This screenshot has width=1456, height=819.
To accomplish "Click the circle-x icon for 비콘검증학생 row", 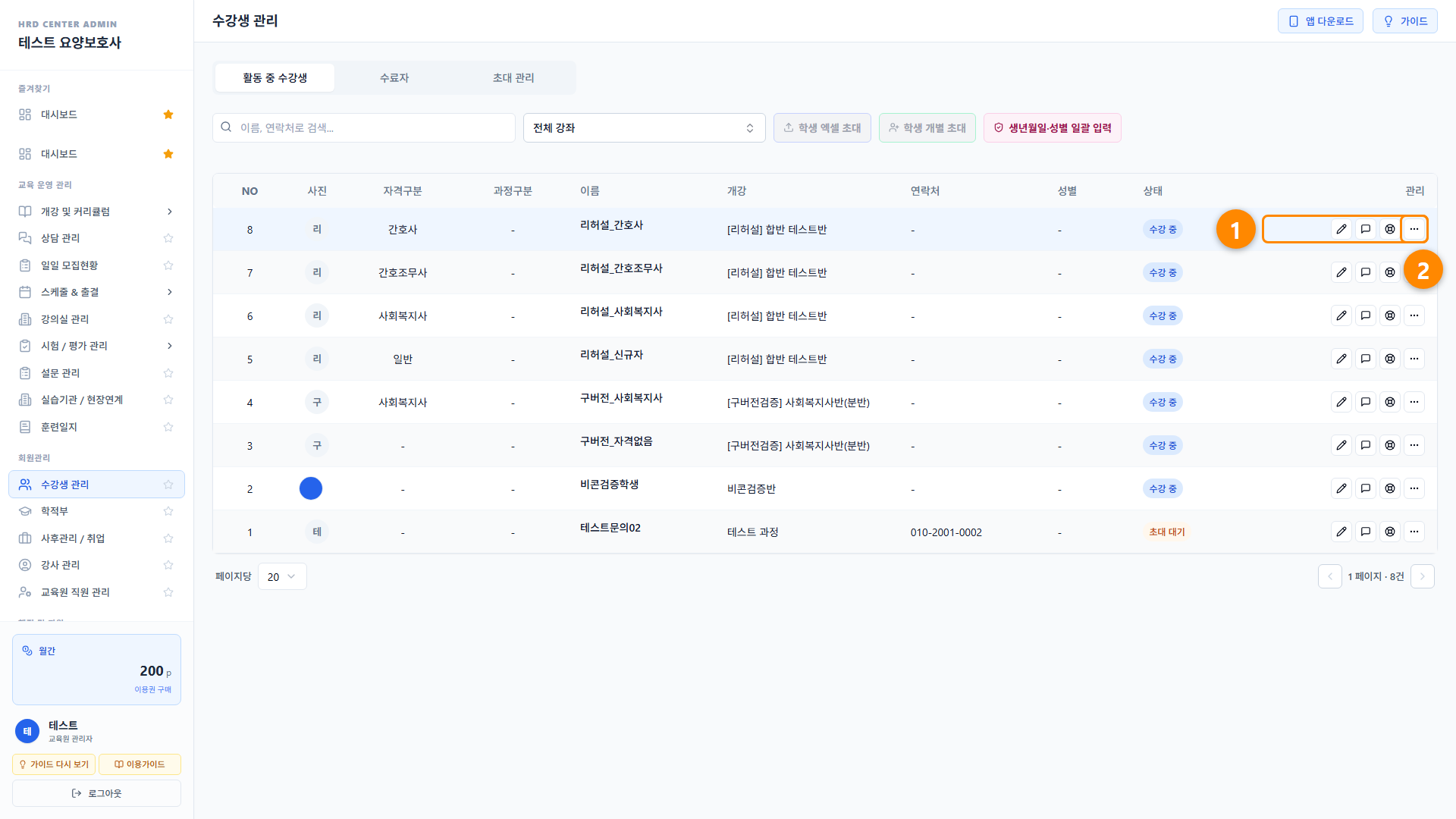I will coord(1390,488).
